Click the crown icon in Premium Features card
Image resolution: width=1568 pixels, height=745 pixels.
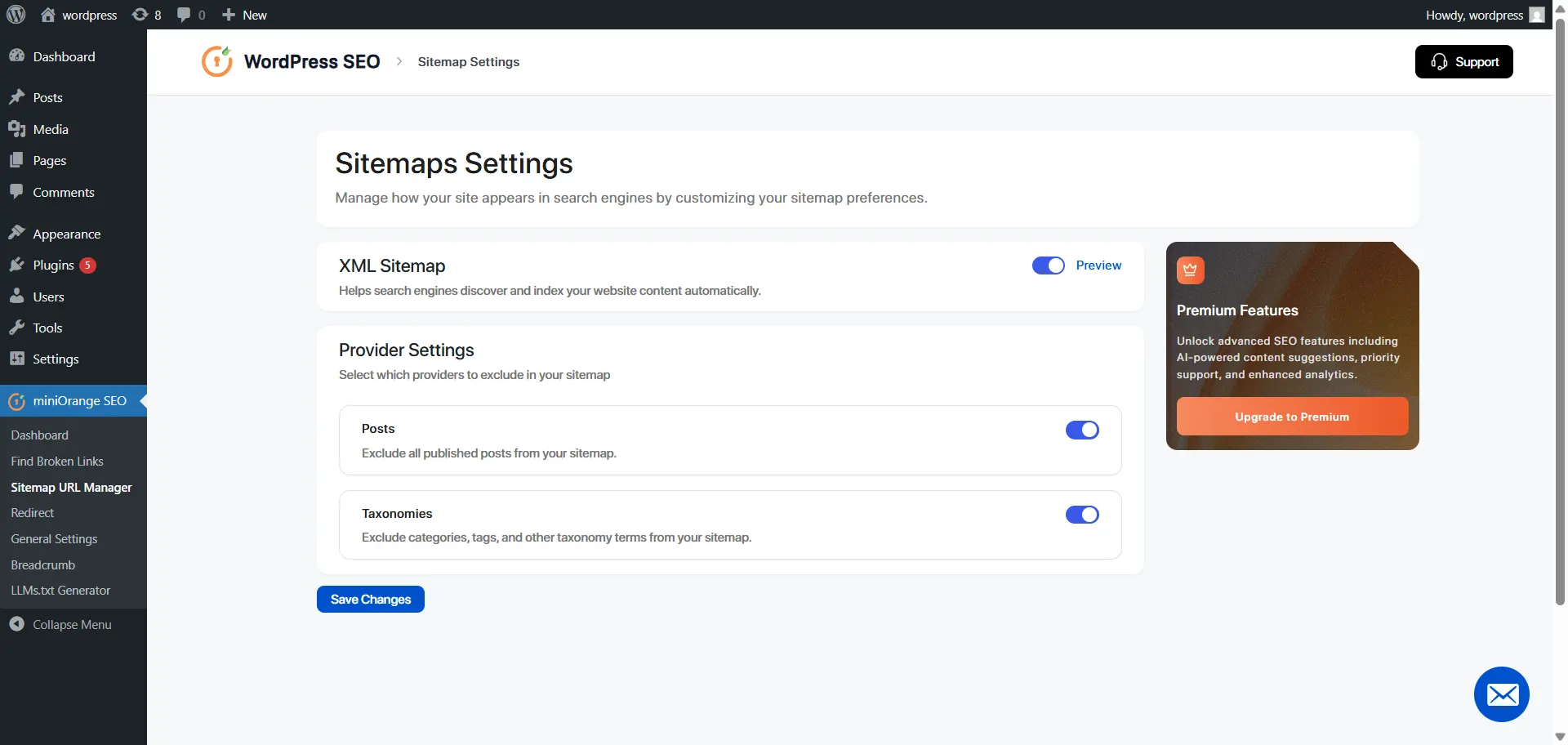click(x=1190, y=270)
